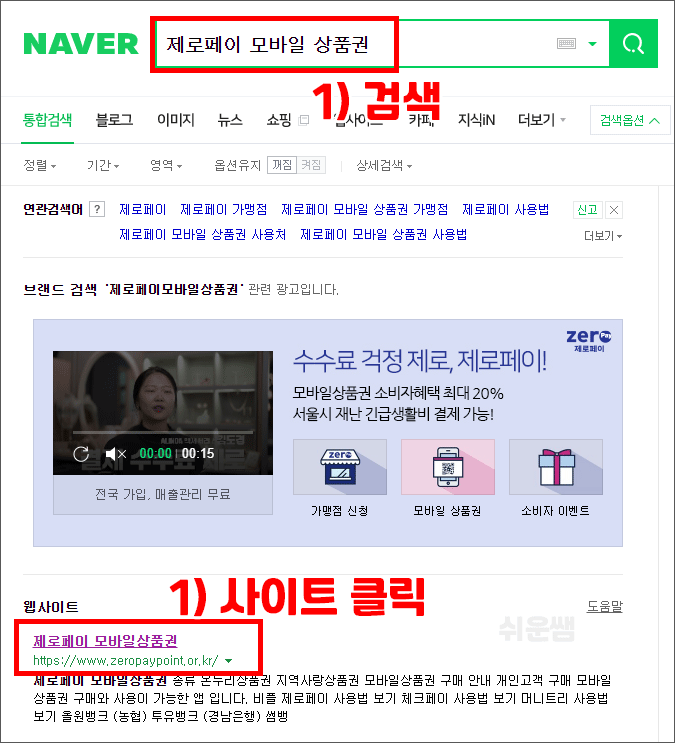Open the 영역 area dropdown
The height and width of the screenshot is (743, 675).
166,165
